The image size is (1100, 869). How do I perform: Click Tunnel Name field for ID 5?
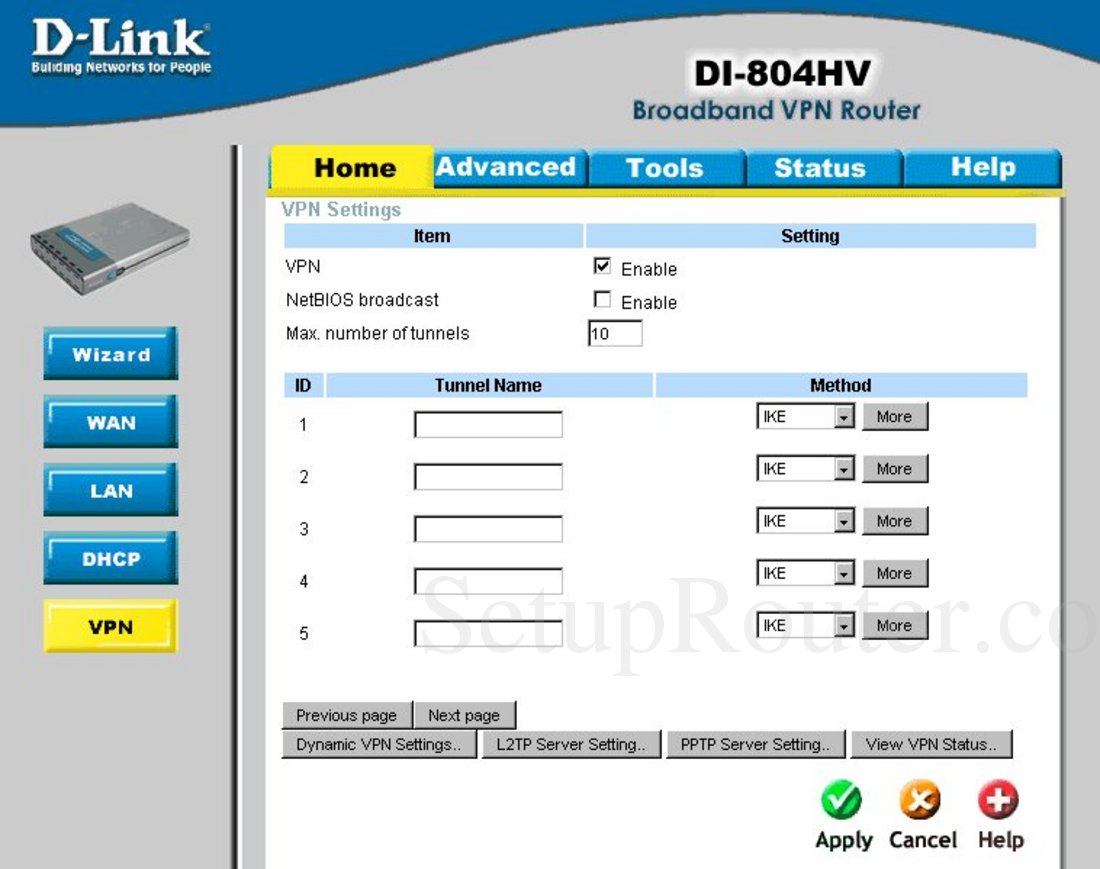488,633
